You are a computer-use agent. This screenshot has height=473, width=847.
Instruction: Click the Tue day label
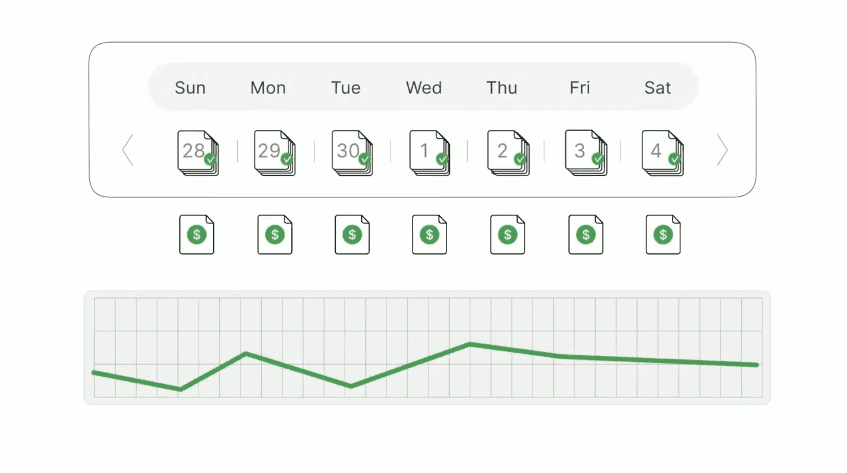click(x=346, y=88)
